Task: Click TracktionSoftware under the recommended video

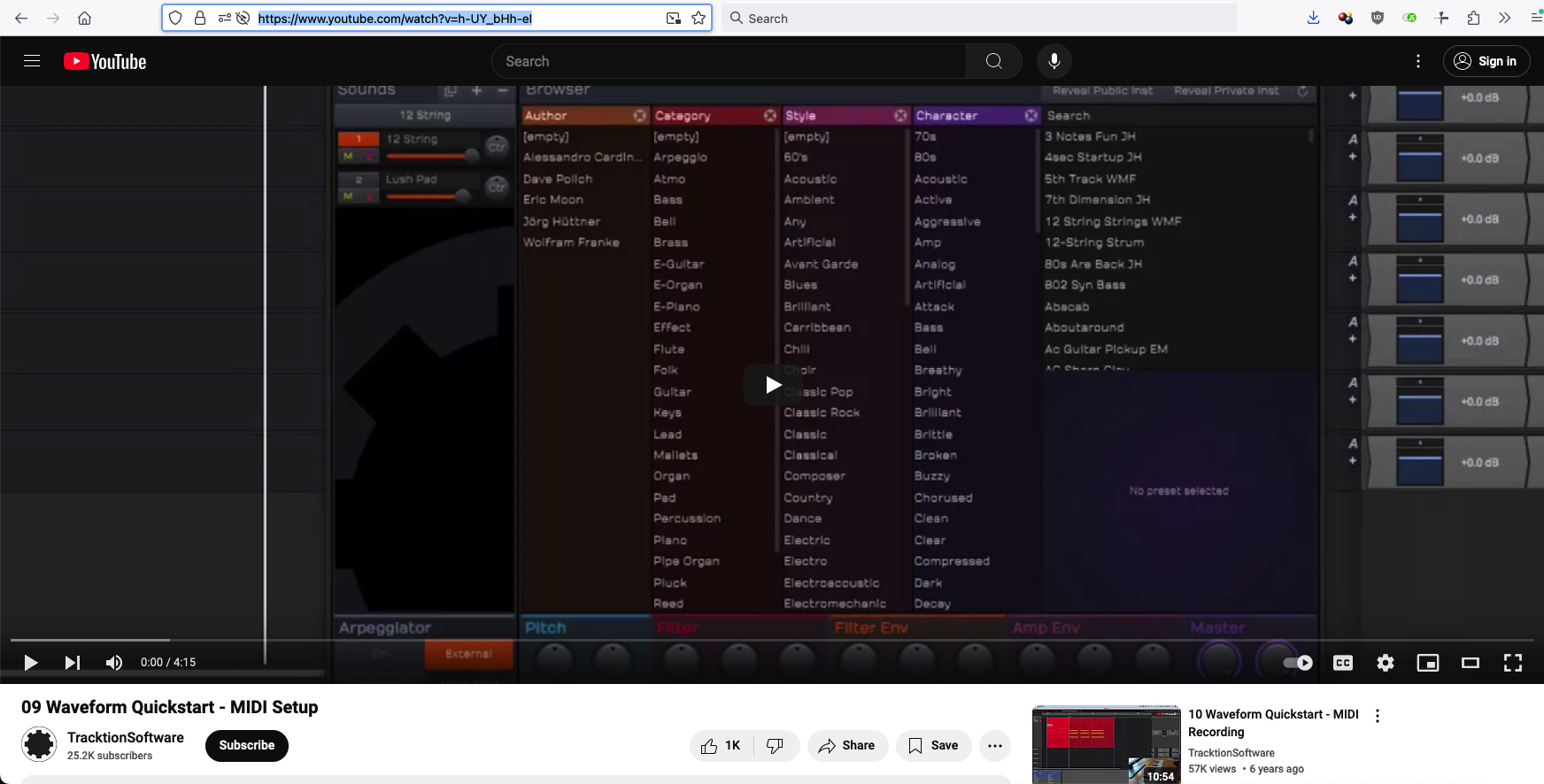Action: click(1231, 753)
